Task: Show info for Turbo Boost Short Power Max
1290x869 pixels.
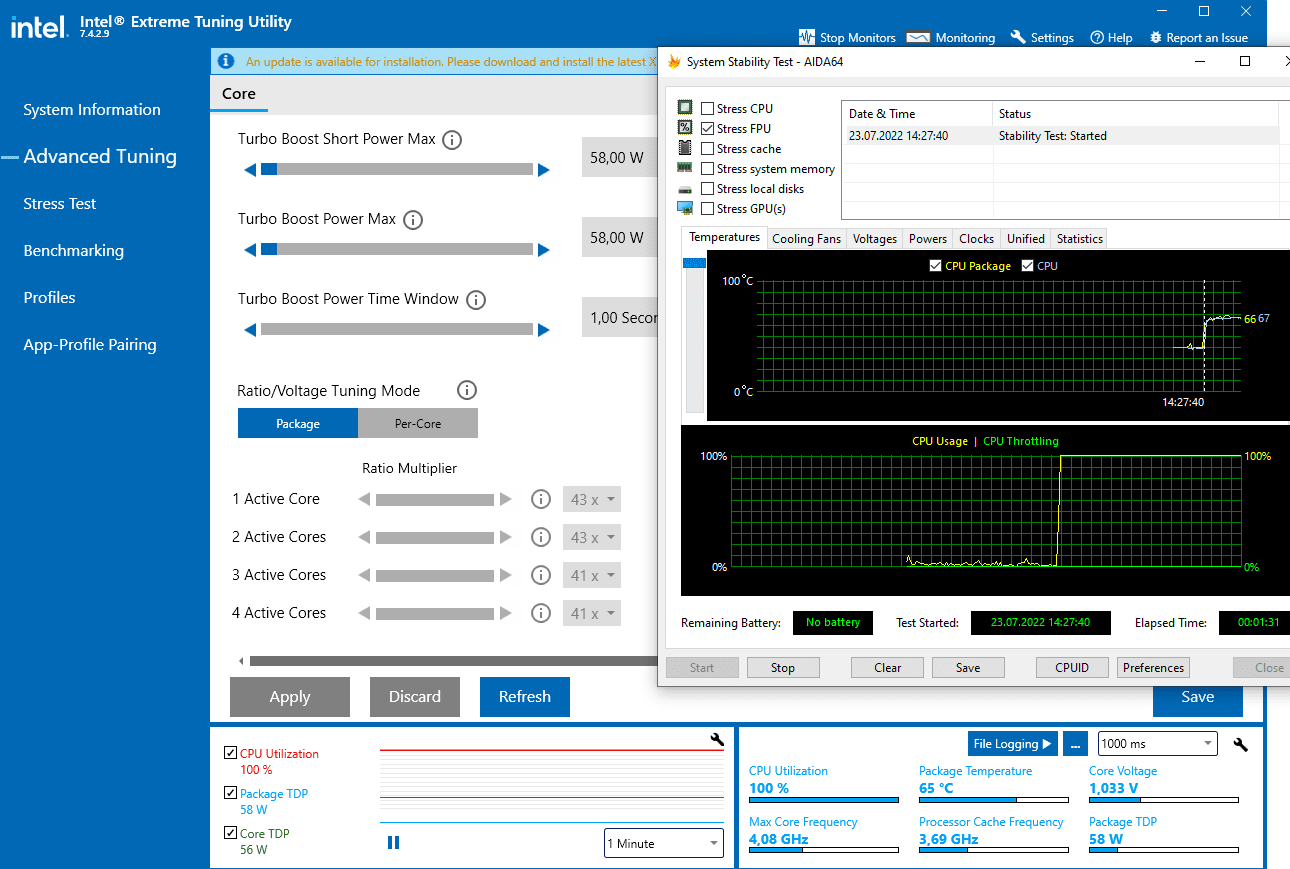Action: click(452, 140)
